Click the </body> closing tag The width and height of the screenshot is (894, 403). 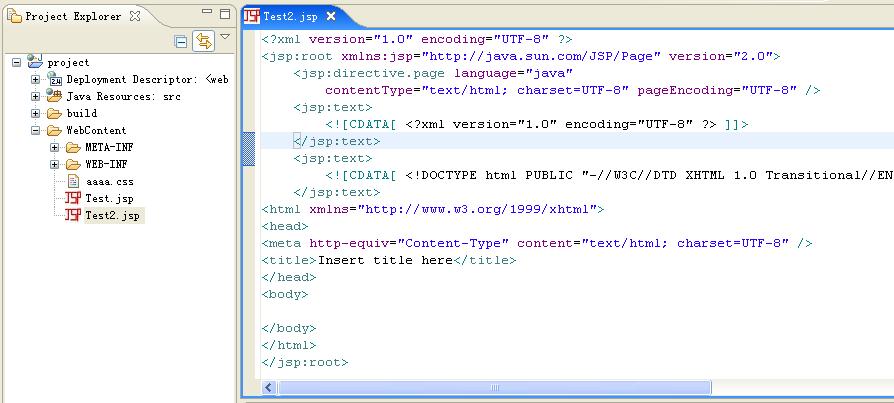(x=288, y=328)
